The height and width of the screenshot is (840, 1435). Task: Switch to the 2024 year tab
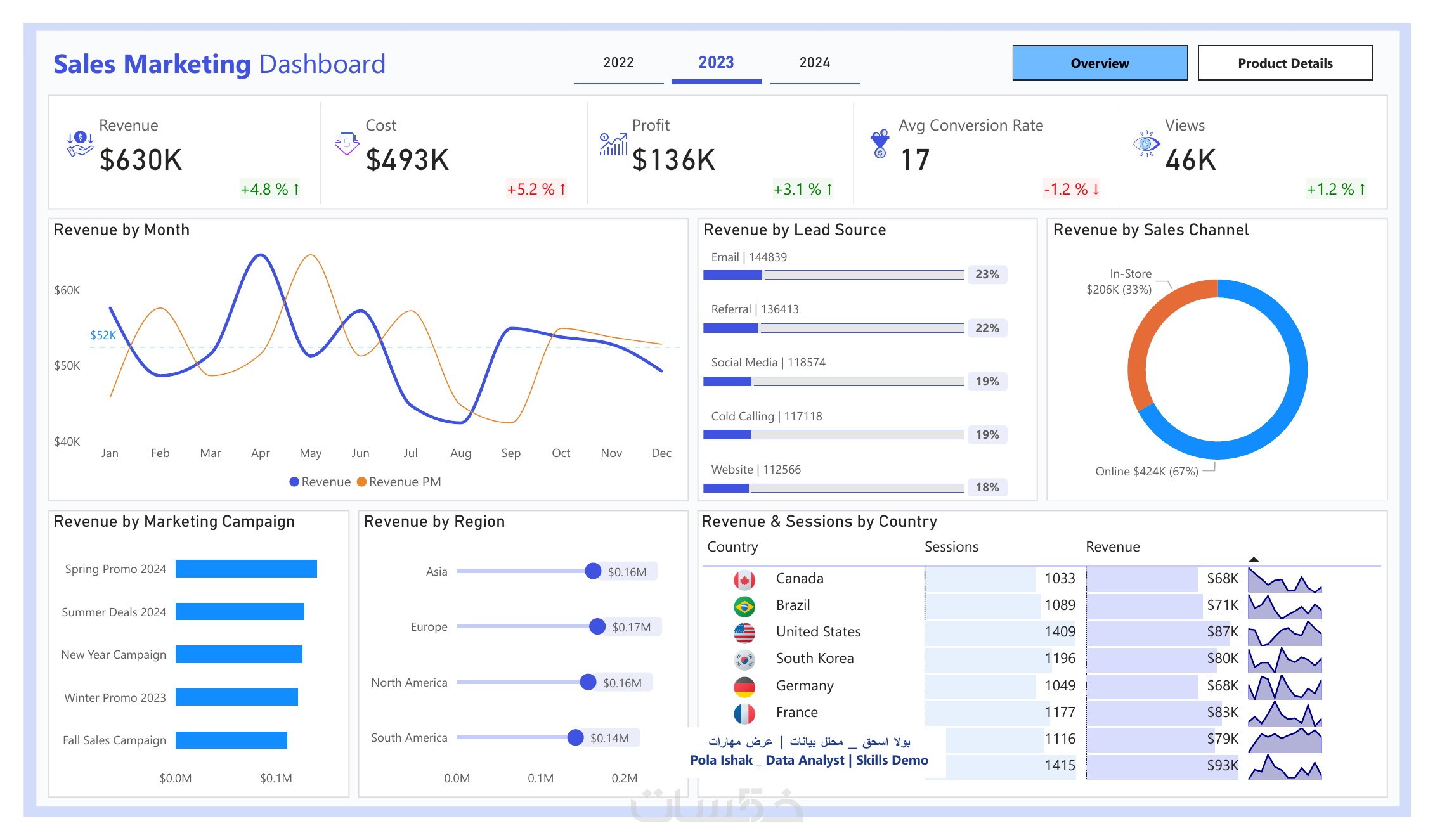click(x=814, y=63)
